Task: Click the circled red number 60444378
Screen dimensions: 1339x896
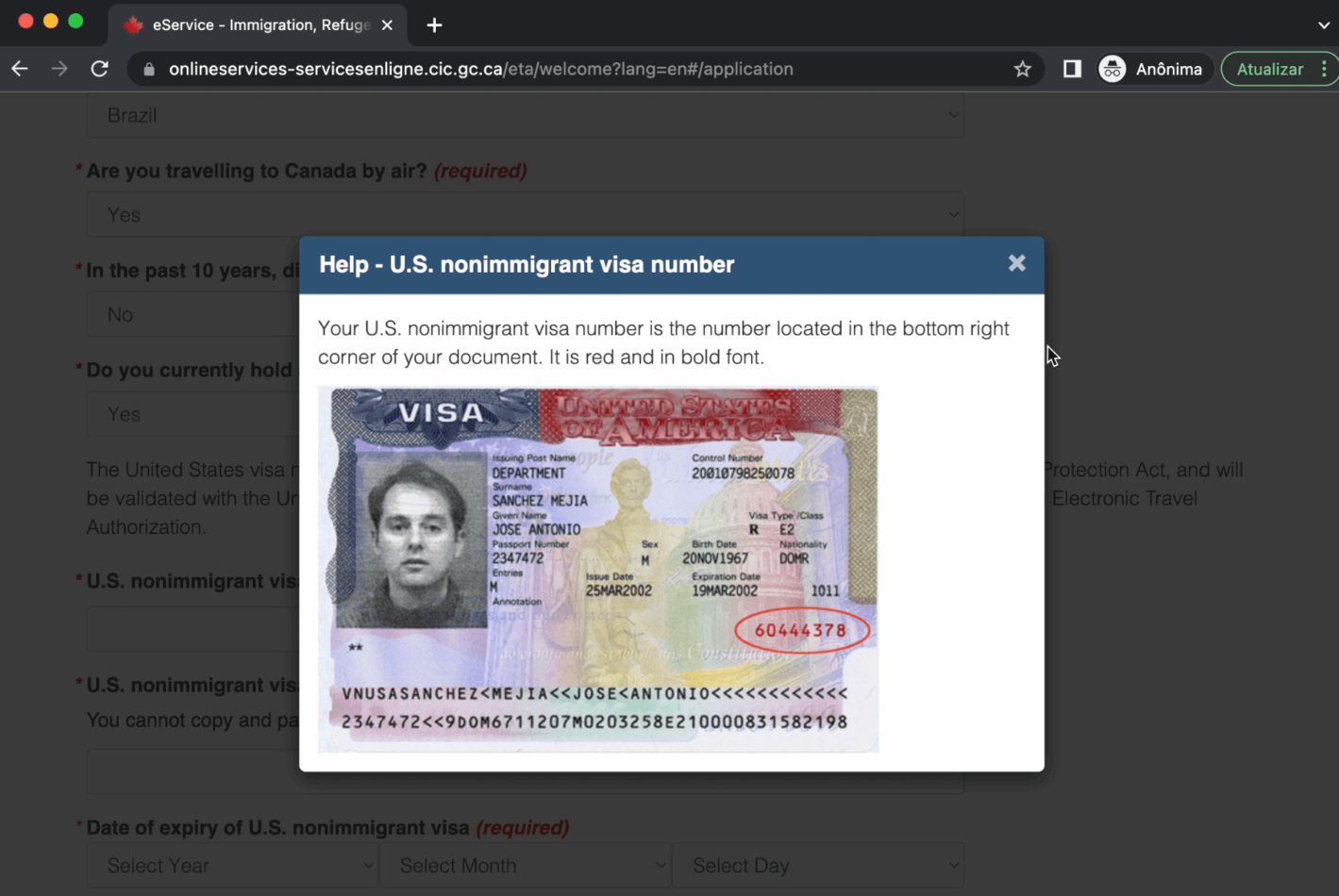Action: [801, 630]
